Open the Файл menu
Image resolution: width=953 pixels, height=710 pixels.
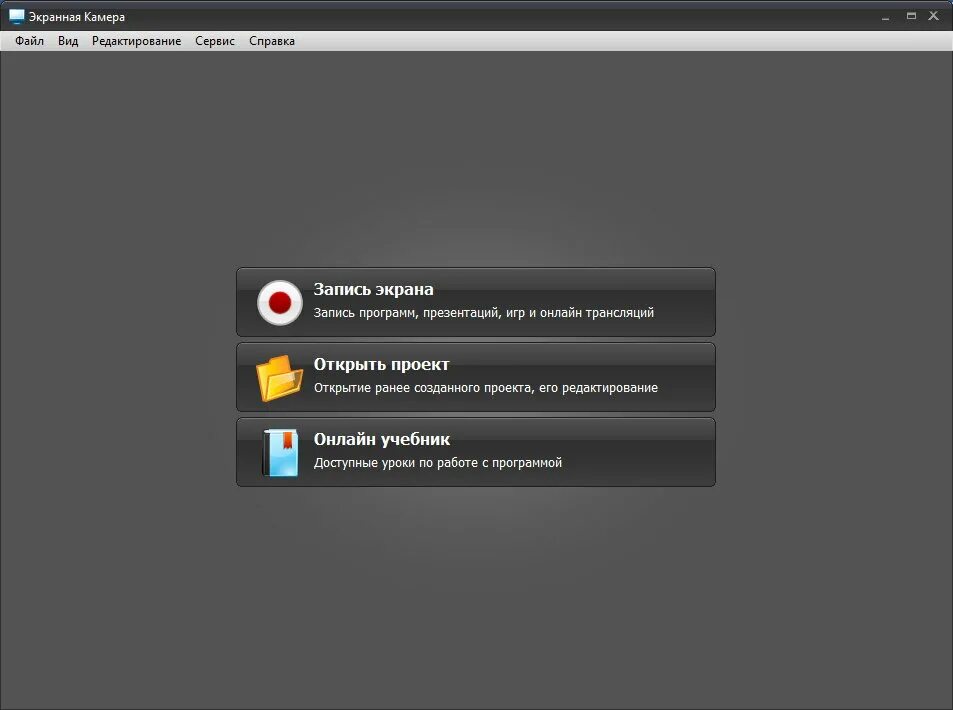pyautogui.click(x=29, y=41)
